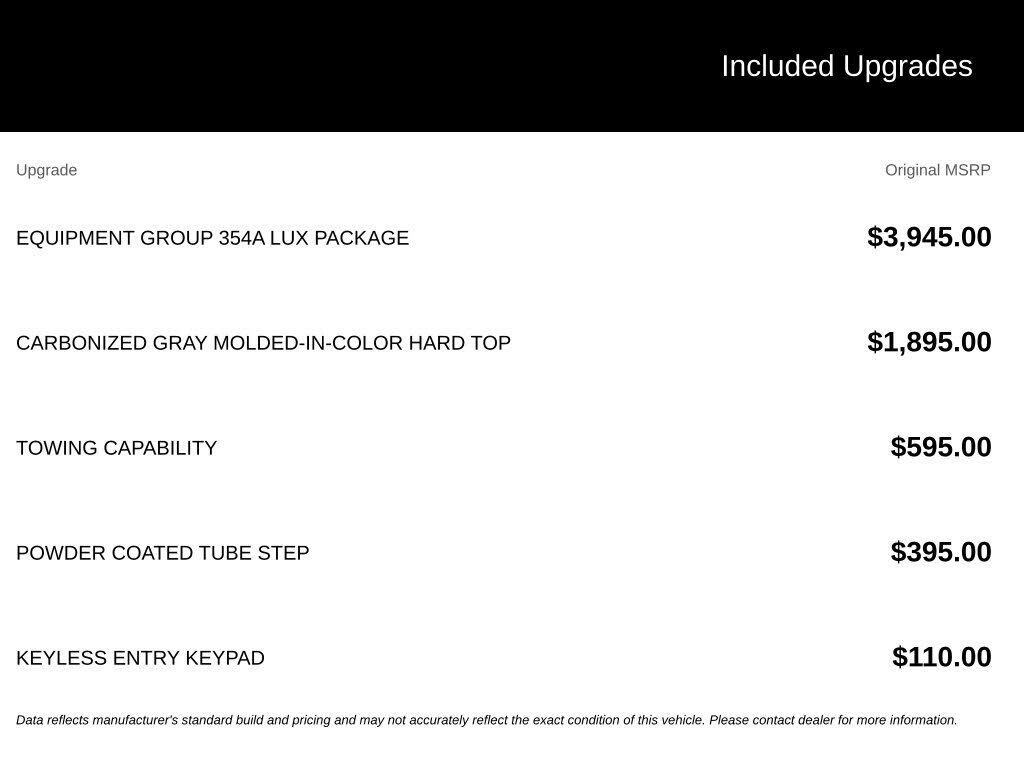Select the Keyless Entry Keypad upgrade

pos(140,658)
